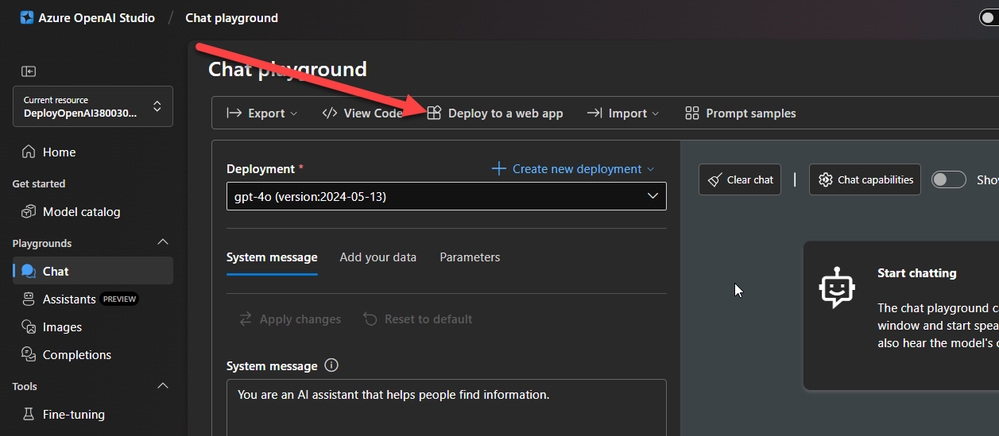Click the Completions icon in sidebar

(28, 354)
